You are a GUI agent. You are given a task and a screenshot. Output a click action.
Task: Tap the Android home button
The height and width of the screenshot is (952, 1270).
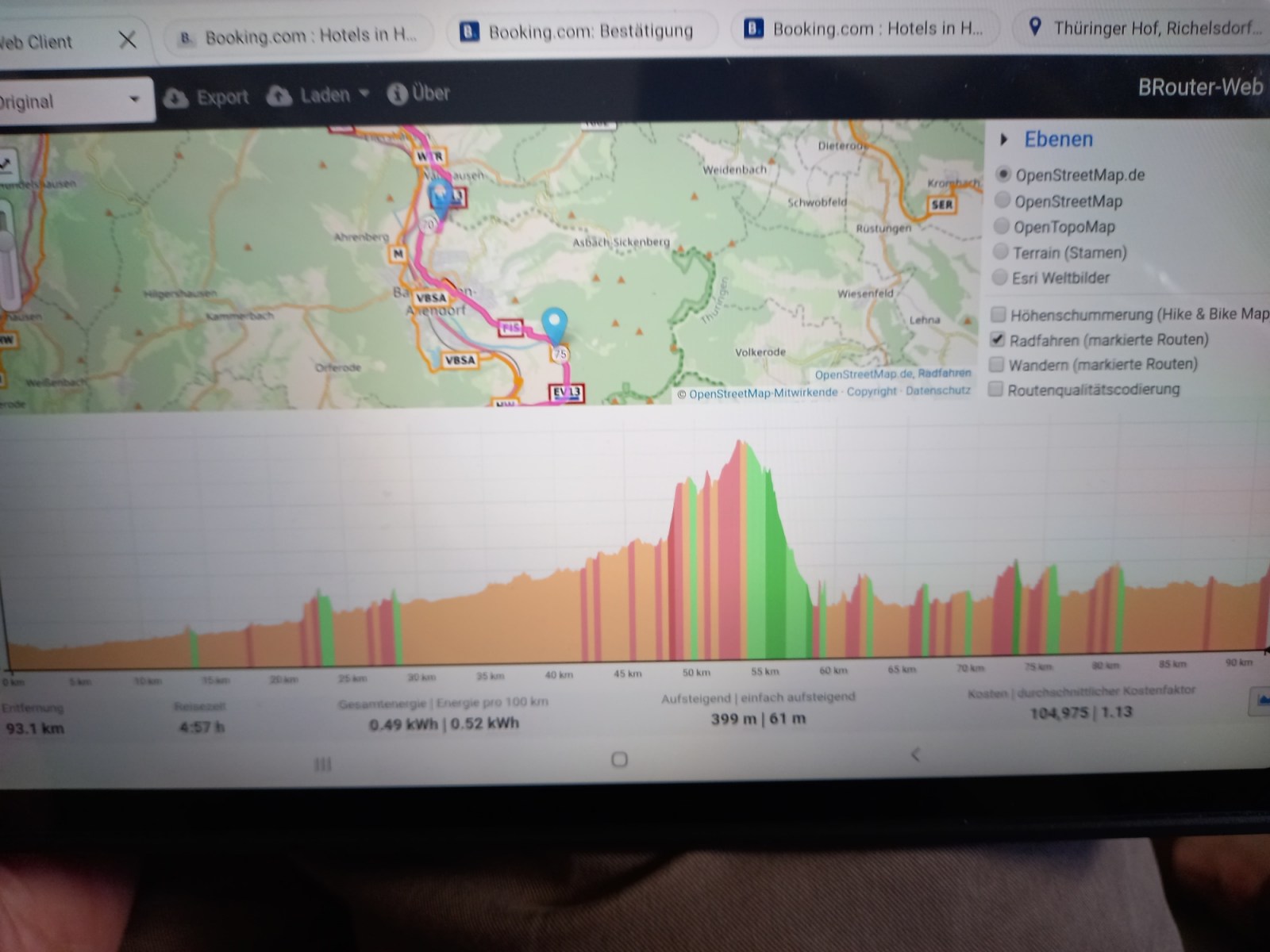click(x=619, y=760)
